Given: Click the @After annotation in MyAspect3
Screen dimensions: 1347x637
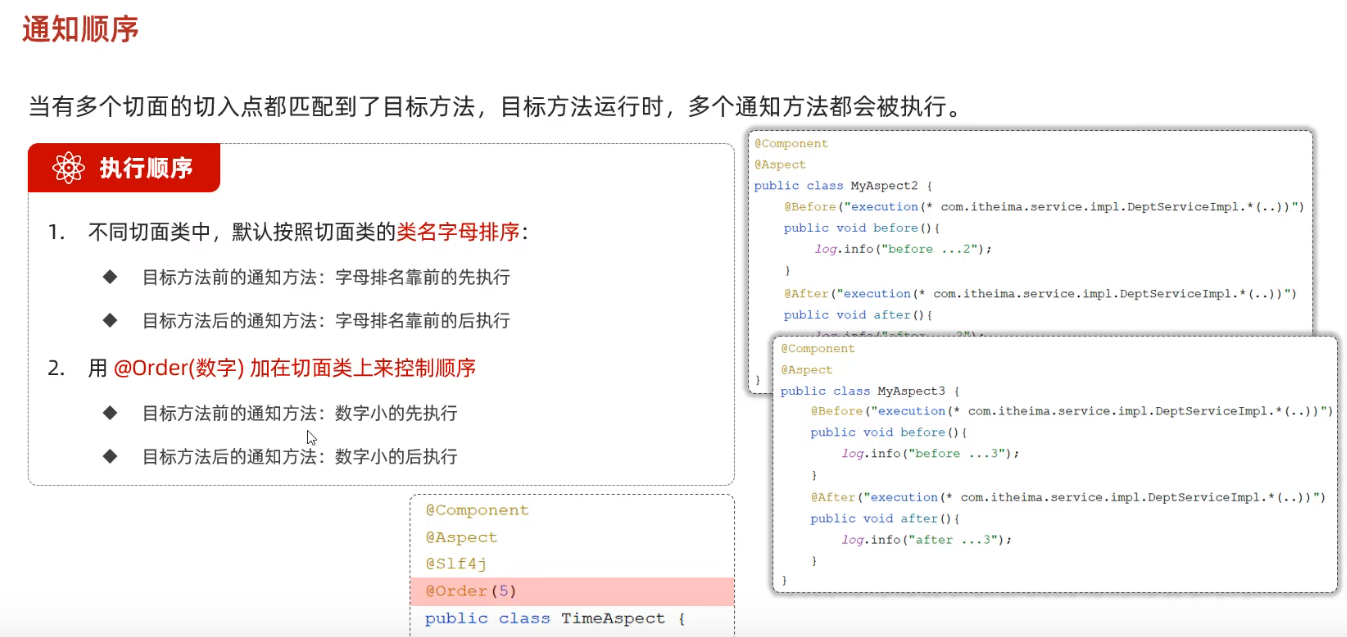Looking at the screenshot, I should (x=1068, y=497).
